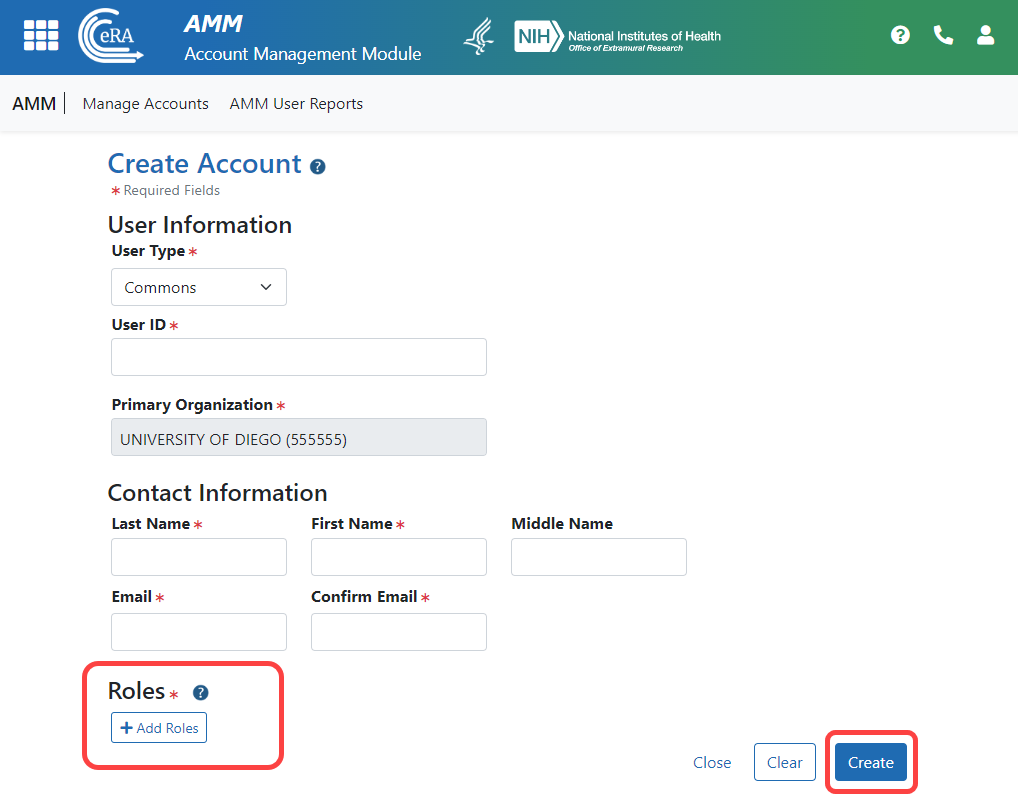Click the Add Roles button
The height and width of the screenshot is (794, 1018).
tap(158, 727)
